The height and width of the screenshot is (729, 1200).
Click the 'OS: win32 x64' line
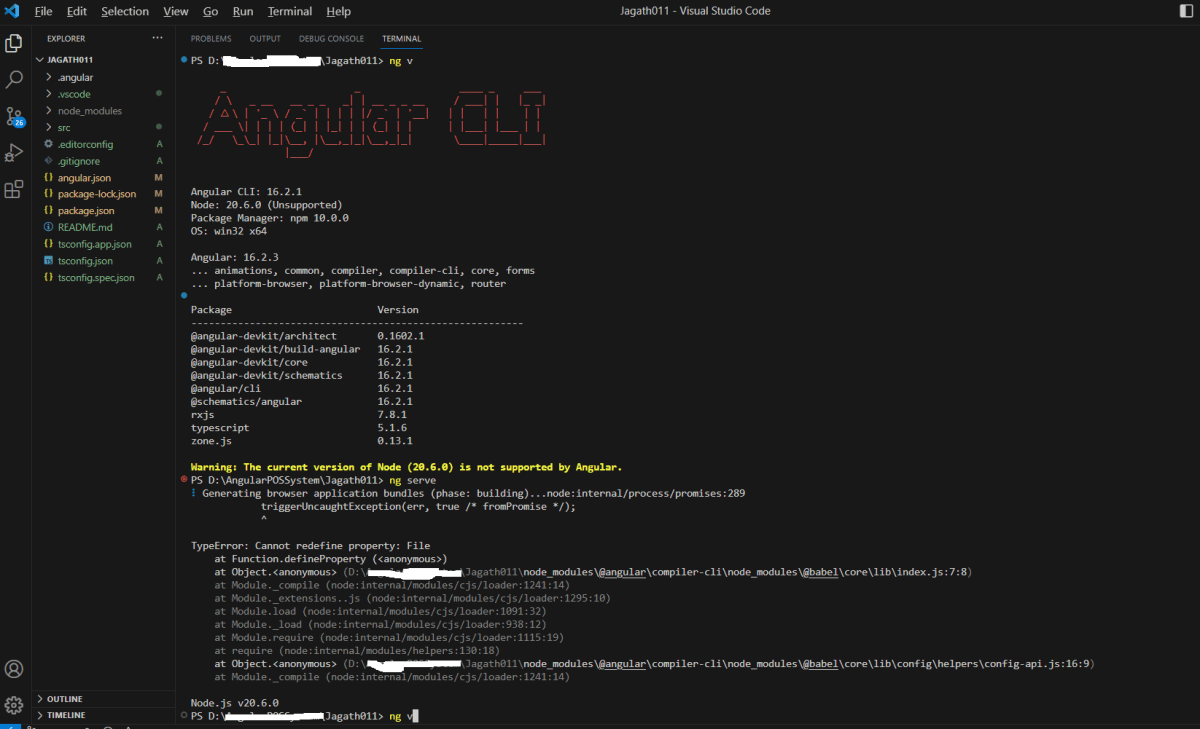(x=229, y=230)
